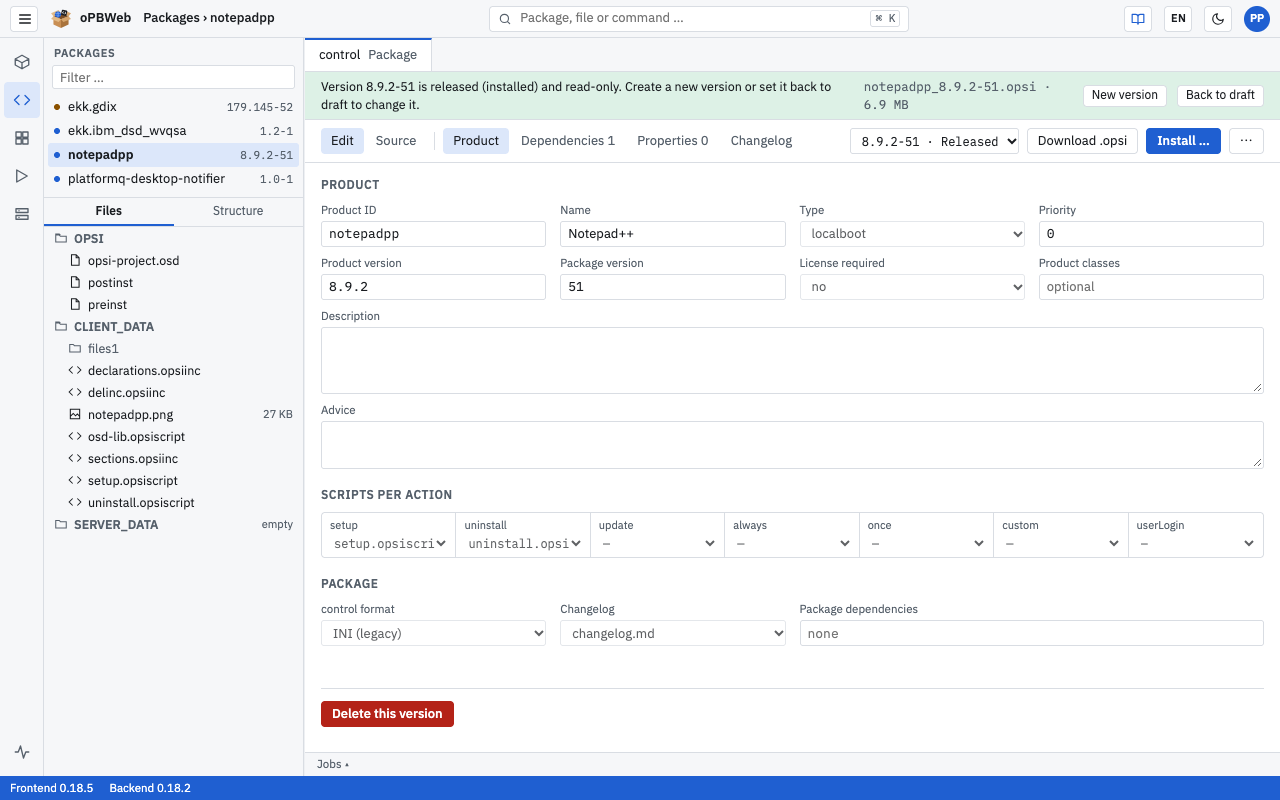Image resolution: width=1280 pixels, height=800 pixels.
Task: Select the Product tab
Action: click(x=476, y=141)
